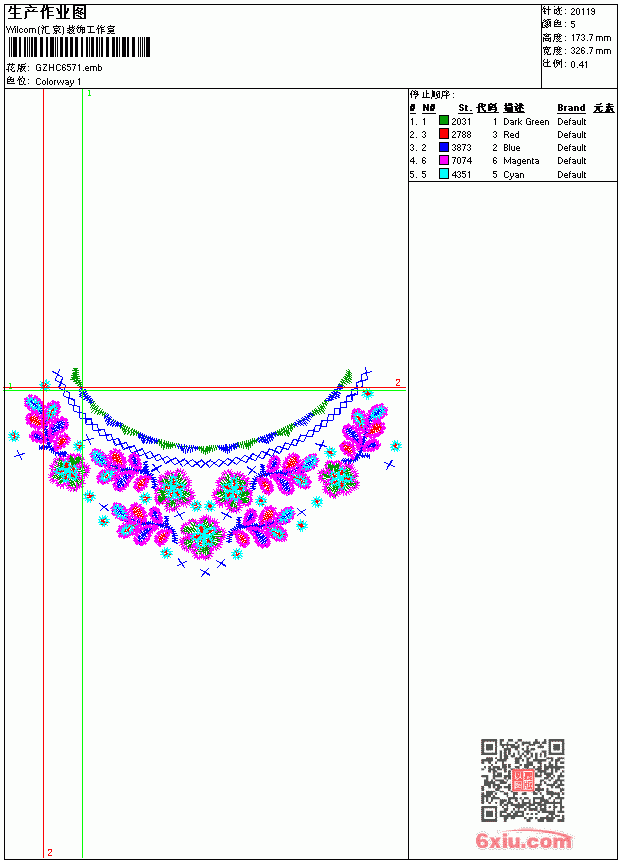Click the N# column header

click(429, 108)
